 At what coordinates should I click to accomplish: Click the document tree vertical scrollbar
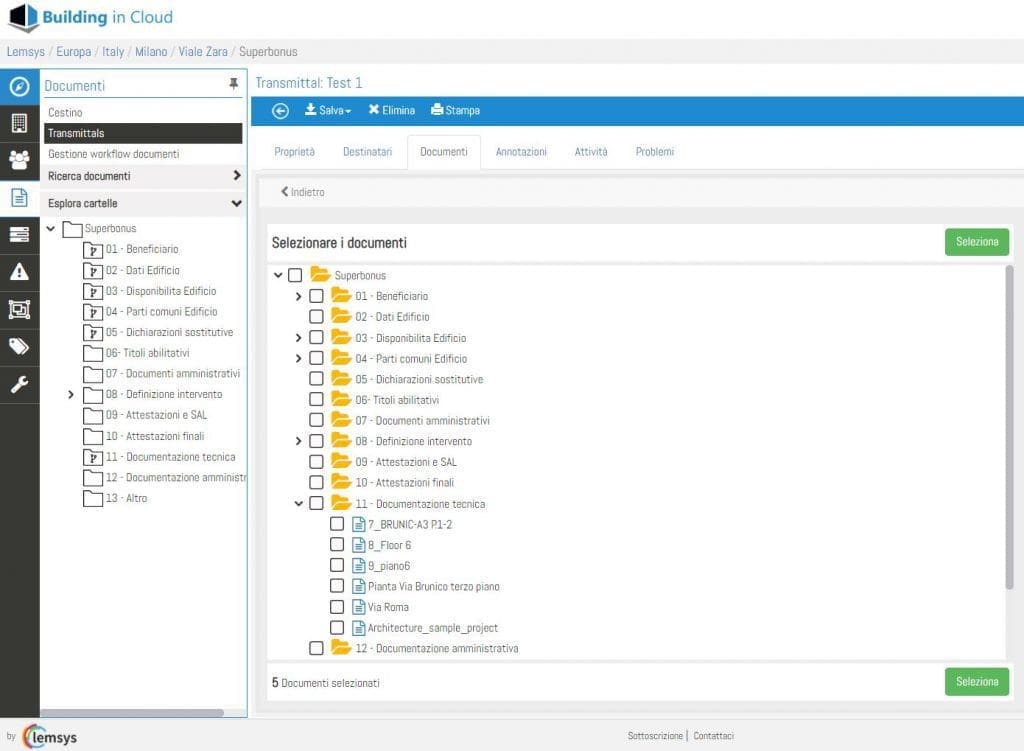[1009, 428]
